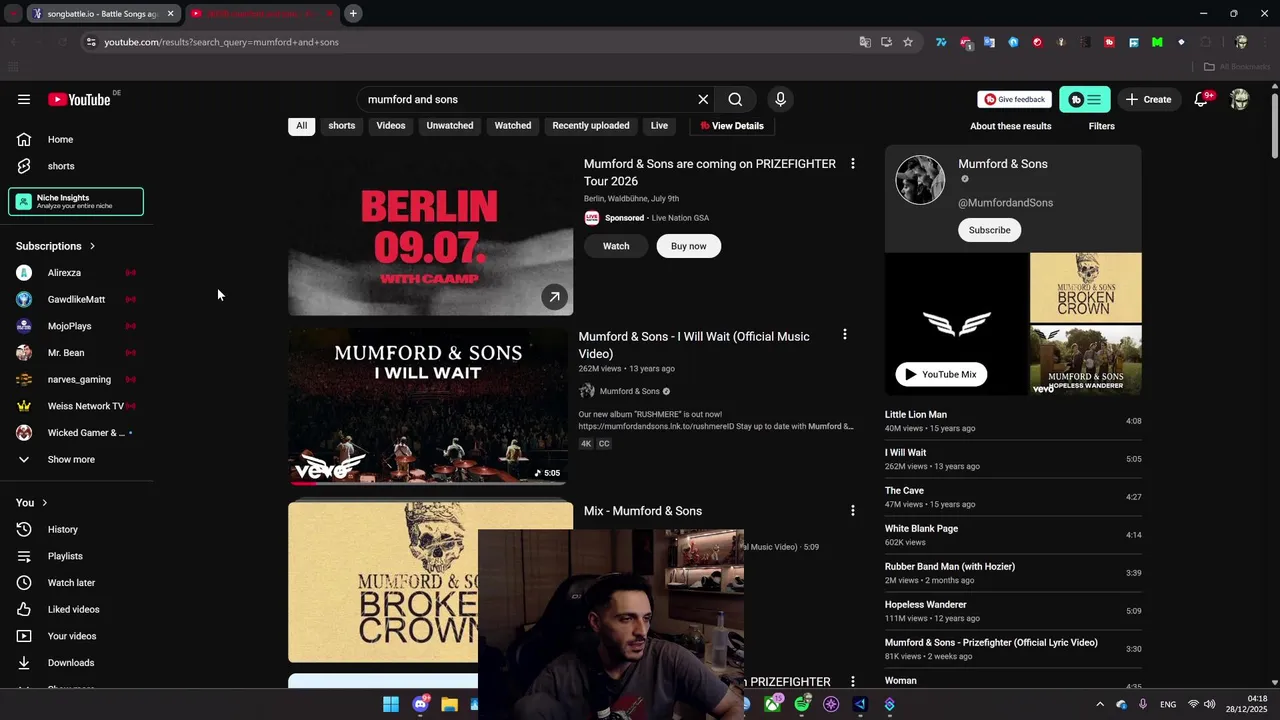Click Home icon in sidebar
1280x720 pixels.
click(24, 139)
